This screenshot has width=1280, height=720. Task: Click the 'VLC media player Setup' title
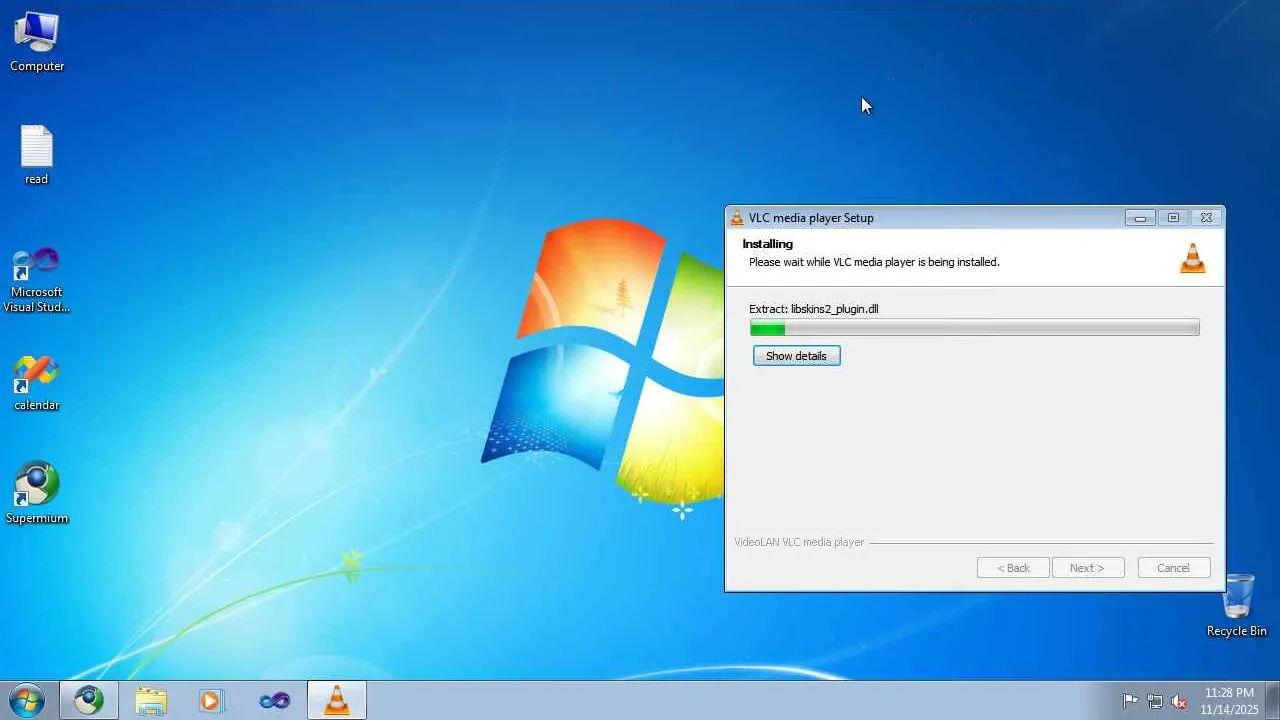[x=811, y=218]
